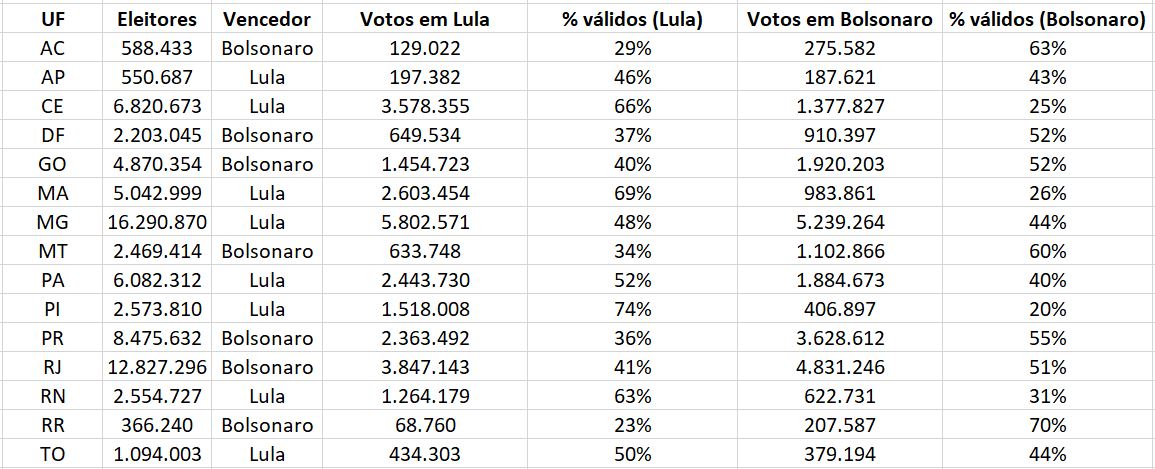Select the % válidos (Lula) header
1155x469 pixels.
632,19
